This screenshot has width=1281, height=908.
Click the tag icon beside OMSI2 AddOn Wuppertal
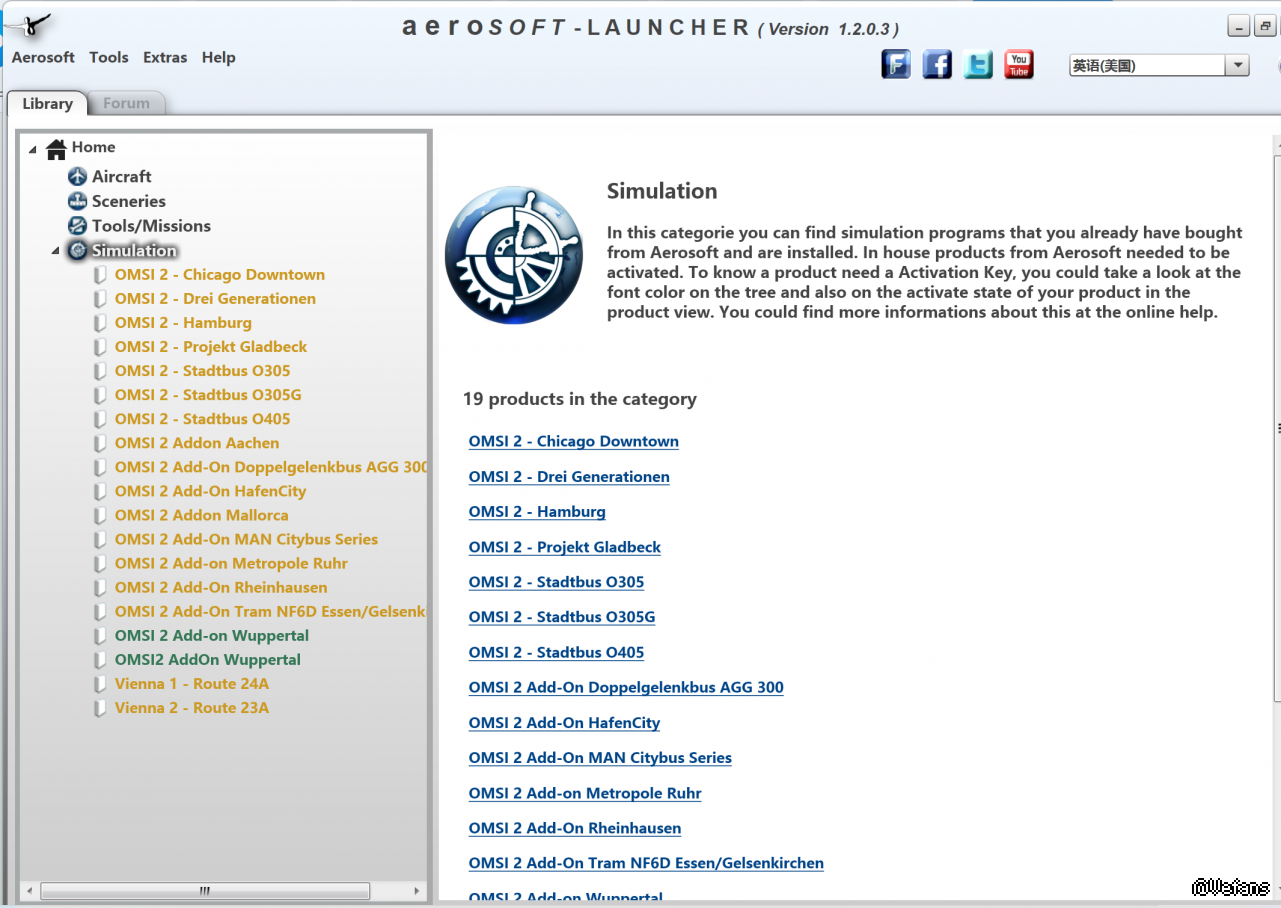pos(100,660)
